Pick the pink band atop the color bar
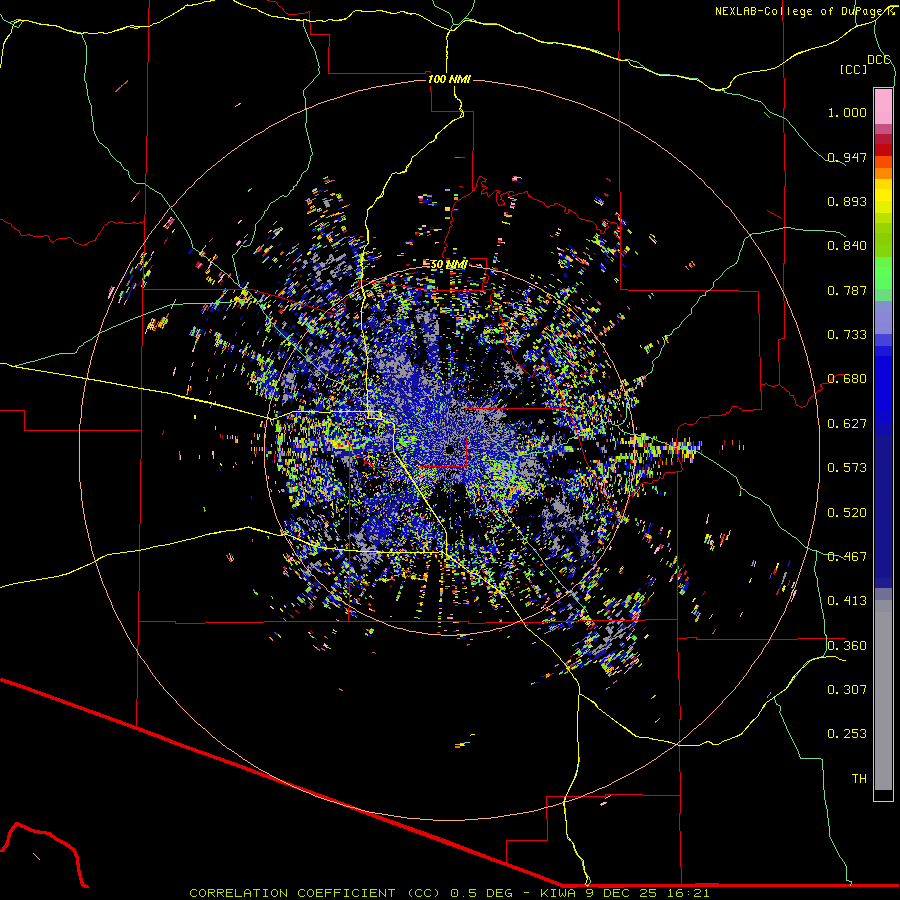900x900 pixels. pos(883,107)
